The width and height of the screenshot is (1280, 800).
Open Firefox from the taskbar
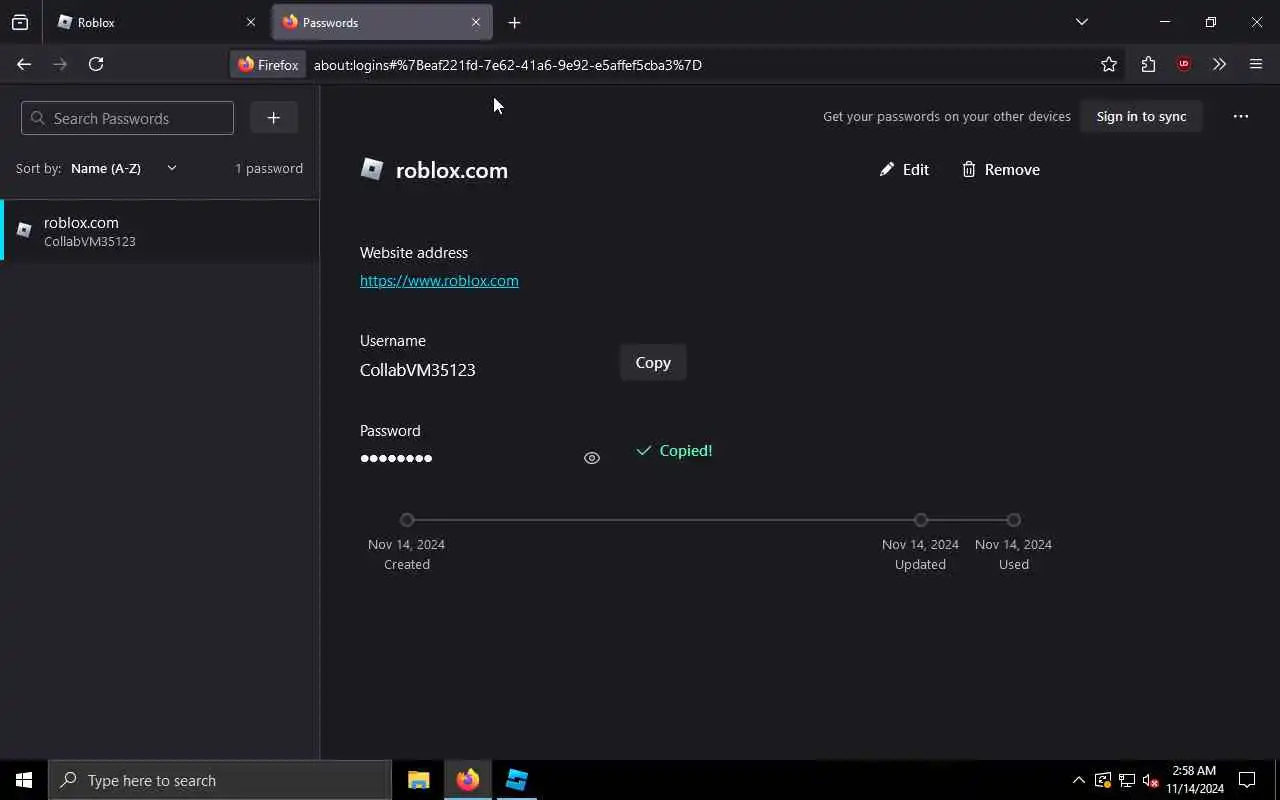click(468, 780)
